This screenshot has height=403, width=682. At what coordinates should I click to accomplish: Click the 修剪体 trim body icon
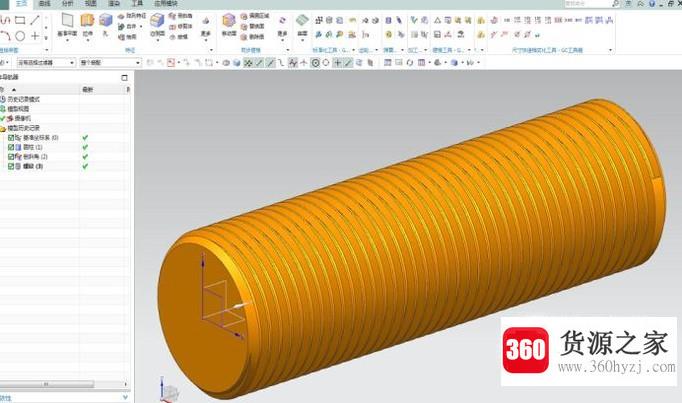pyautogui.click(x=172, y=27)
